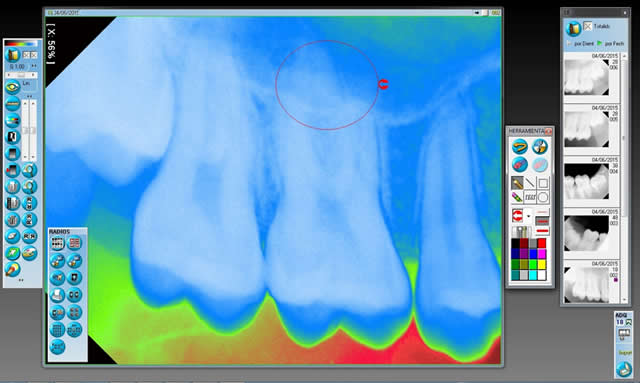
Task: Select the color palette filter icon
Action: [13, 120]
